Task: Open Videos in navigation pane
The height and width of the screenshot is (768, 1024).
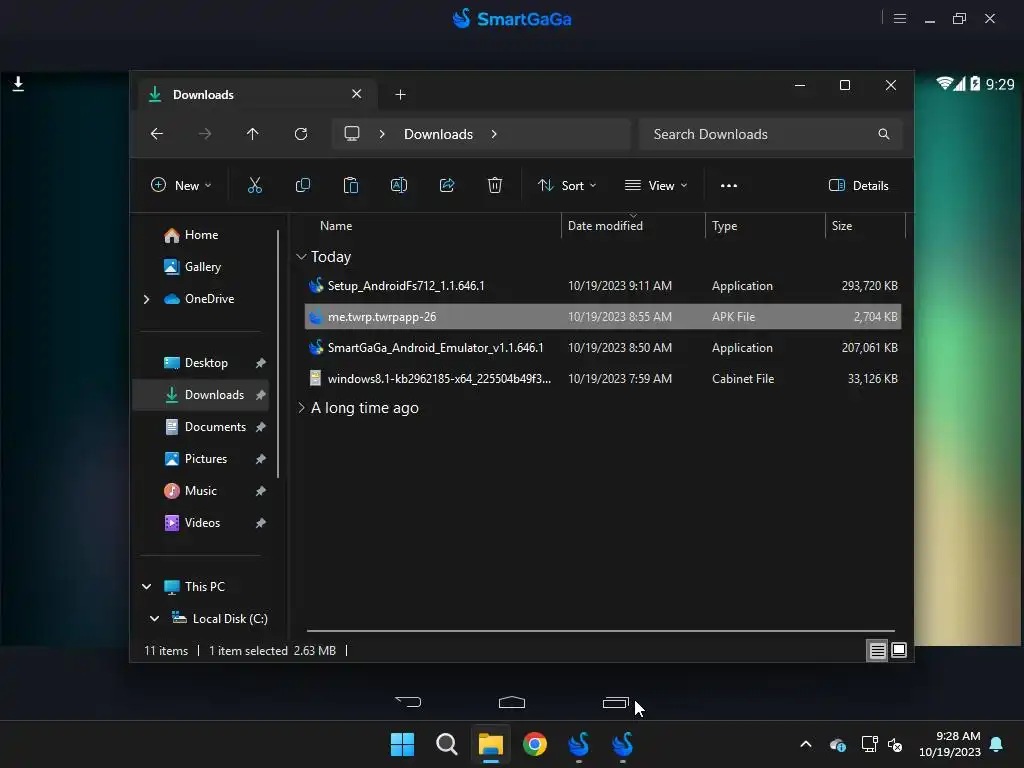Action: pos(202,523)
